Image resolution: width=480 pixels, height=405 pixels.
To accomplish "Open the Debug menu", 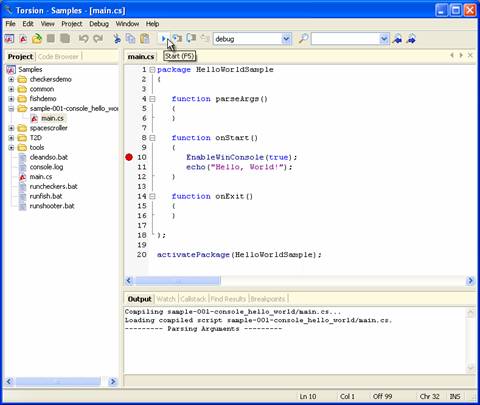I will [x=99, y=24].
